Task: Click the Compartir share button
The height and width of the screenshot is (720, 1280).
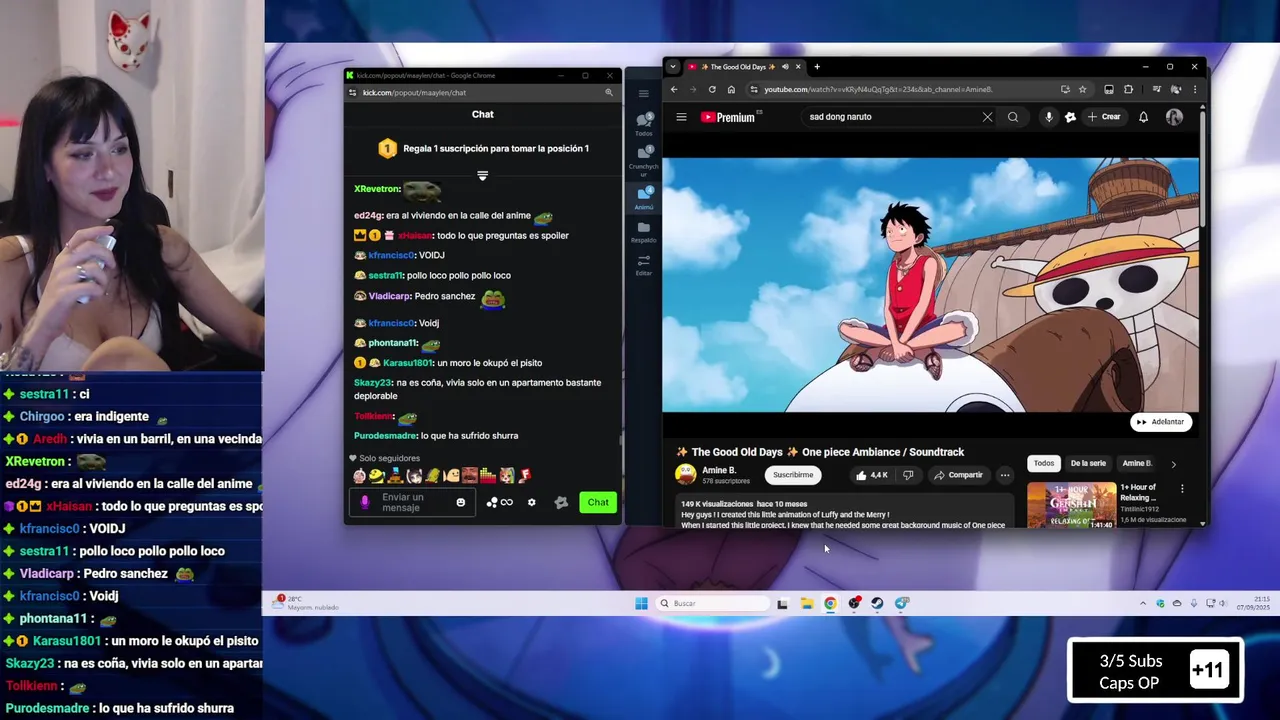Action: 958,475
